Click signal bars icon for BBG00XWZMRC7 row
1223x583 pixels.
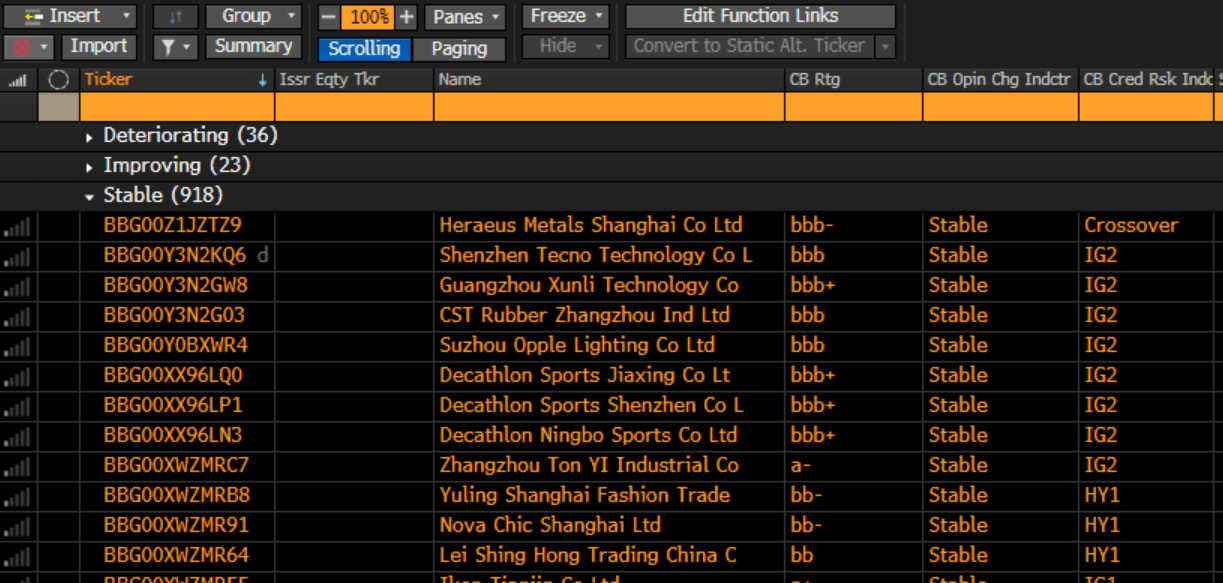pyautogui.click(x=17, y=467)
